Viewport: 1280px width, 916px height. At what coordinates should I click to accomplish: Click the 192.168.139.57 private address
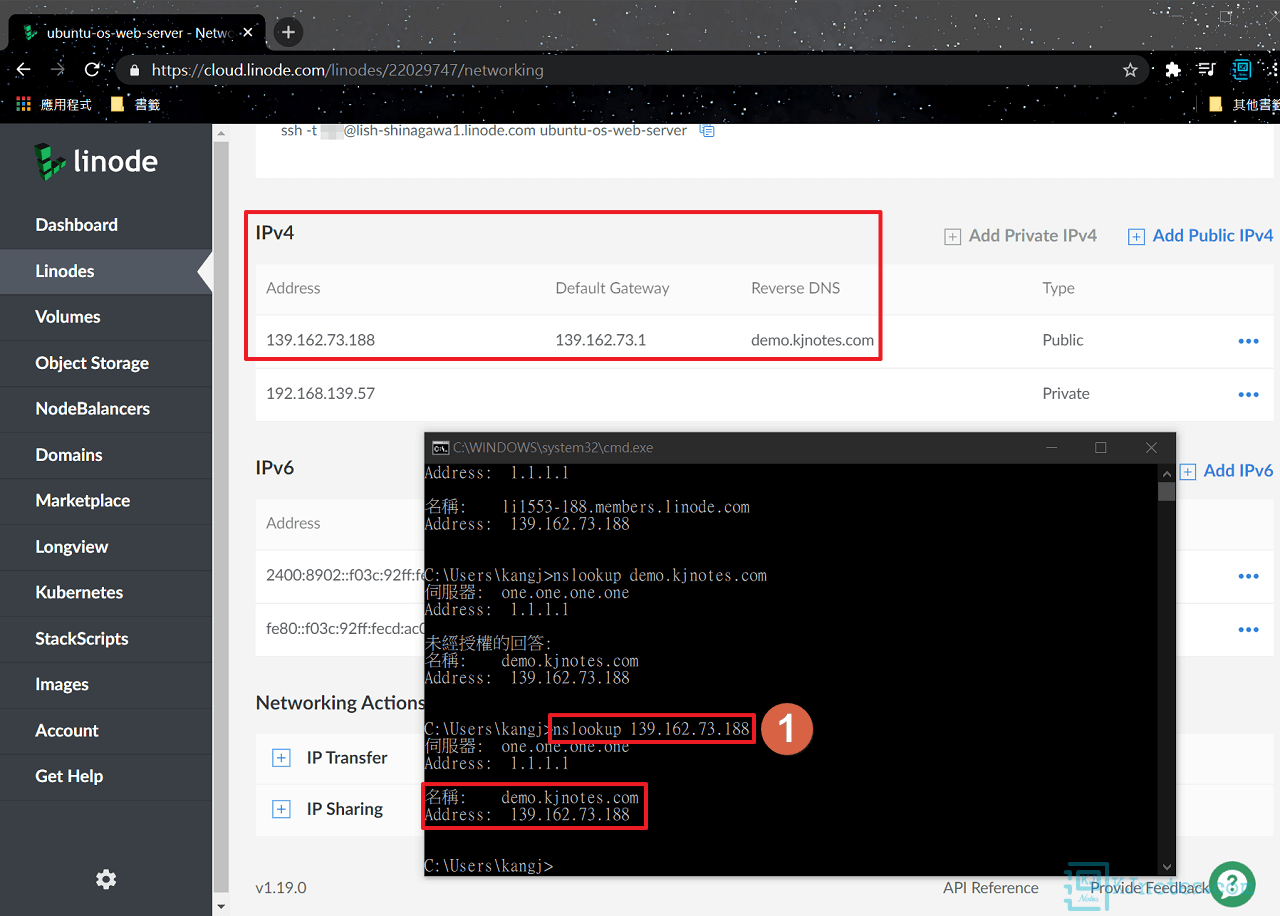pyautogui.click(x=320, y=393)
